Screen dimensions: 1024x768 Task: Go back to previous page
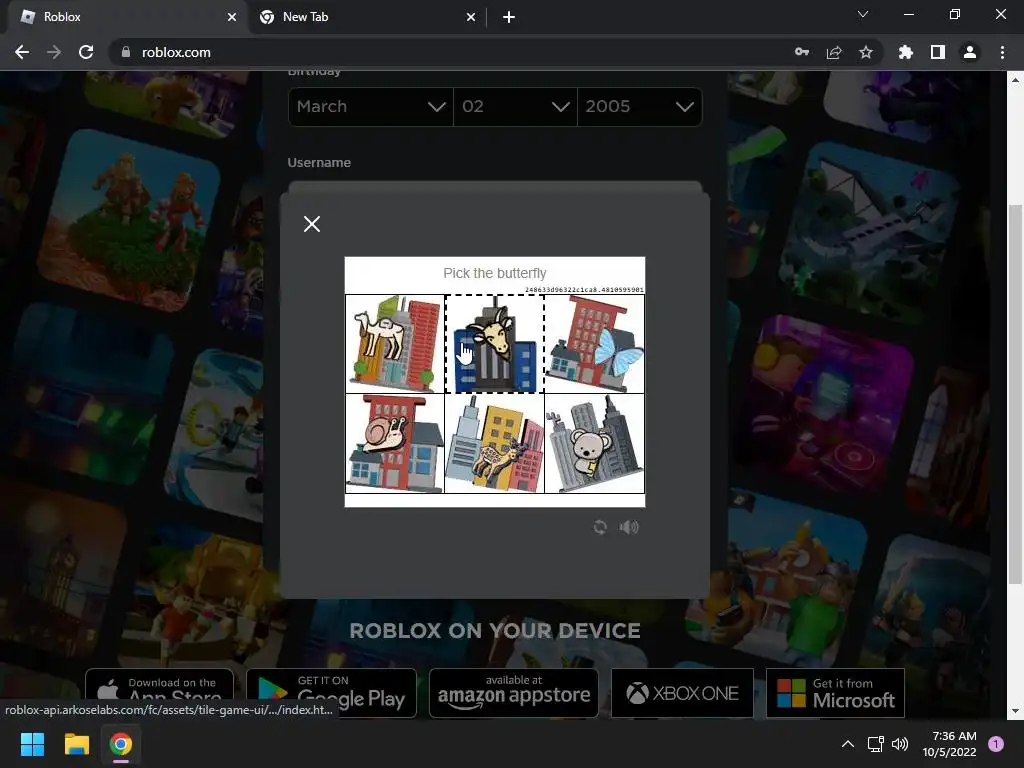22,52
